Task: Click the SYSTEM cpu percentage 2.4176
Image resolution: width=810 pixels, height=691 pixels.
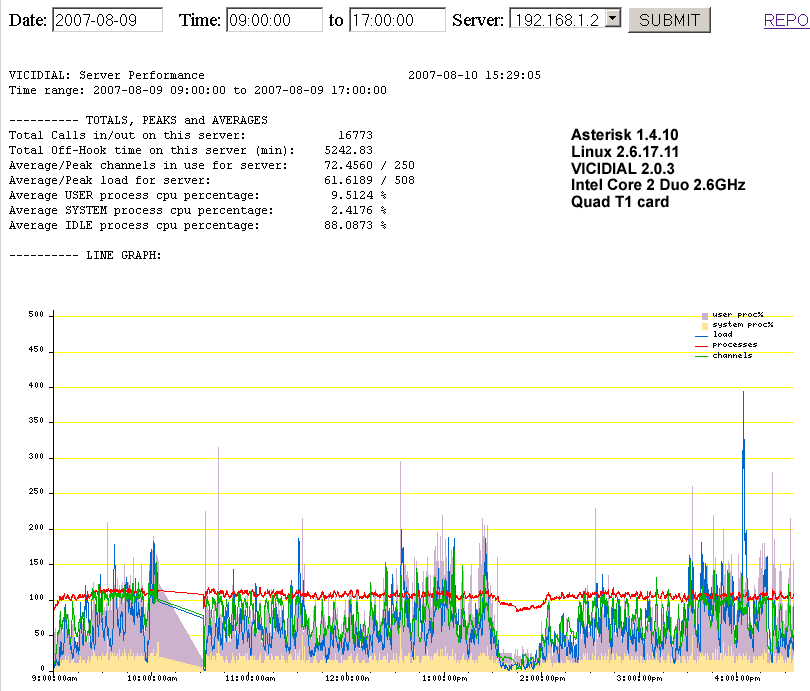Action: (352, 210)
